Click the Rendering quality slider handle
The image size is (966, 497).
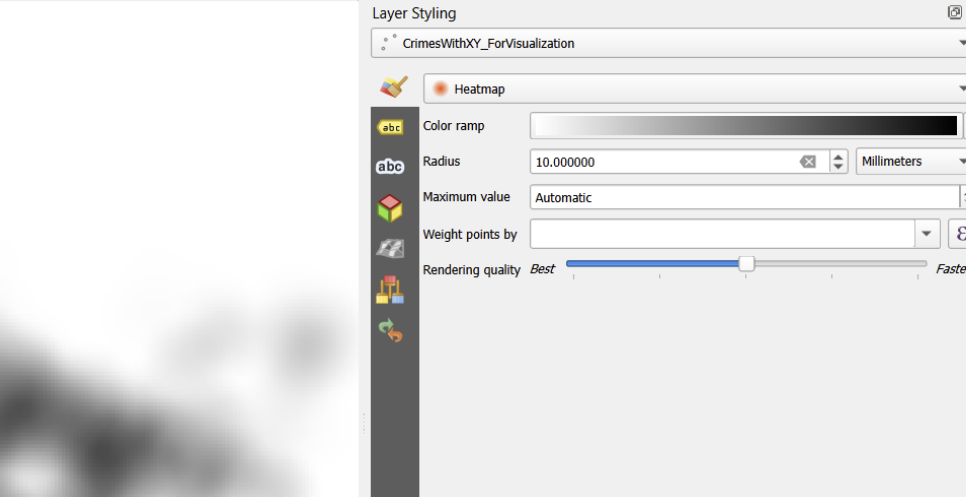click(x=746, y=264)
